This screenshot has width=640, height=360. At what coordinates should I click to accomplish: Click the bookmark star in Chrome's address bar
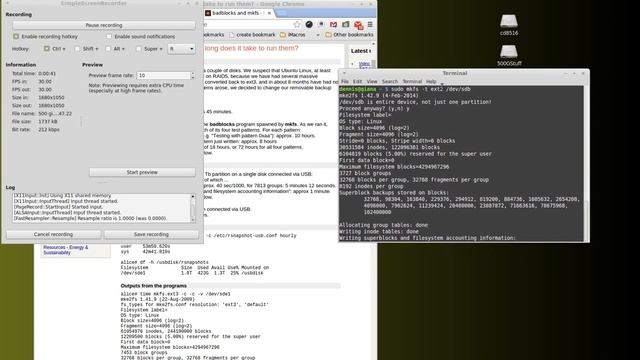(x=297, y=24)
